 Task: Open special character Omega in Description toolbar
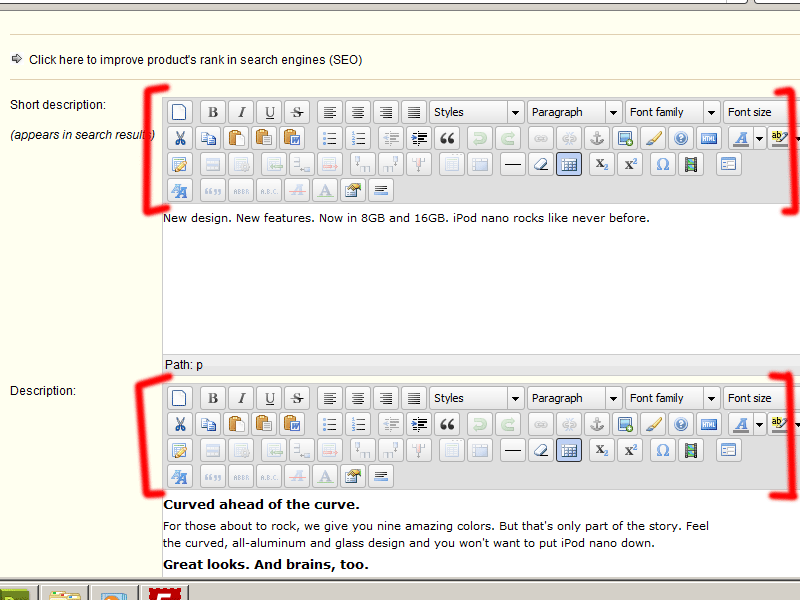pyautogui.click(x=663, y=451)
